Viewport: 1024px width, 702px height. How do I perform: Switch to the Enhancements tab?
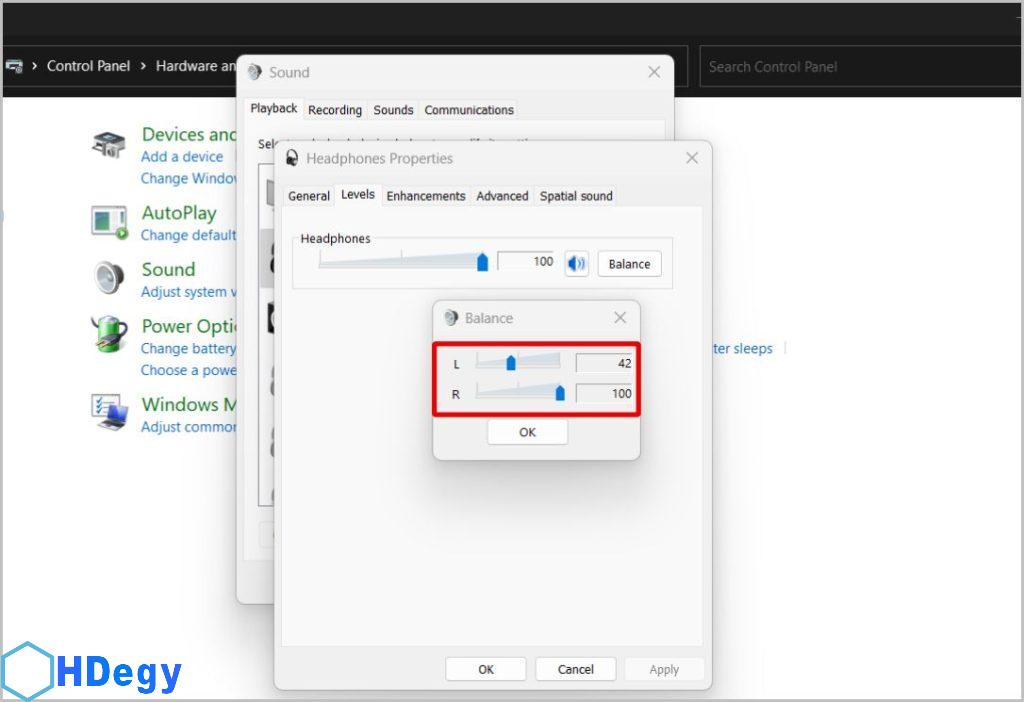(425, 196)
